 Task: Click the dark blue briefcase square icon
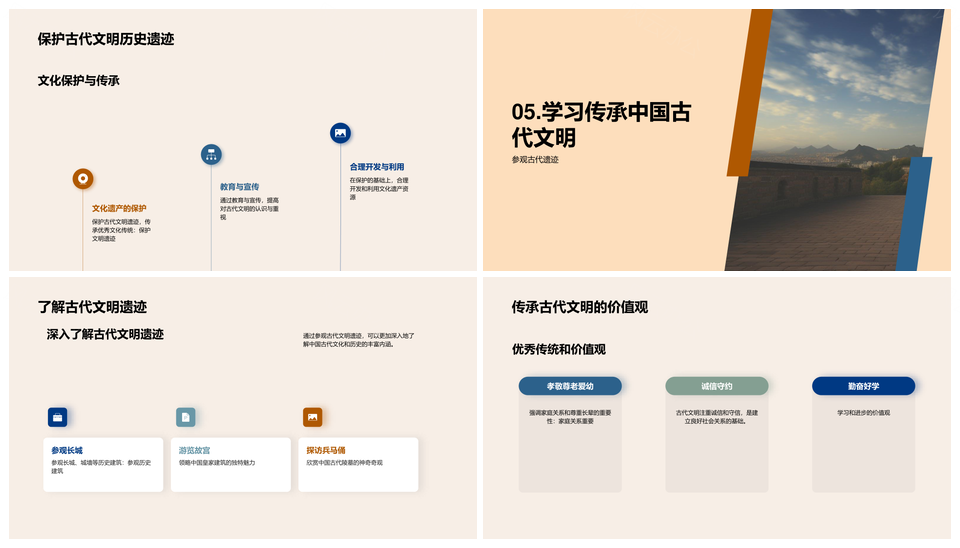click(58, 417)
